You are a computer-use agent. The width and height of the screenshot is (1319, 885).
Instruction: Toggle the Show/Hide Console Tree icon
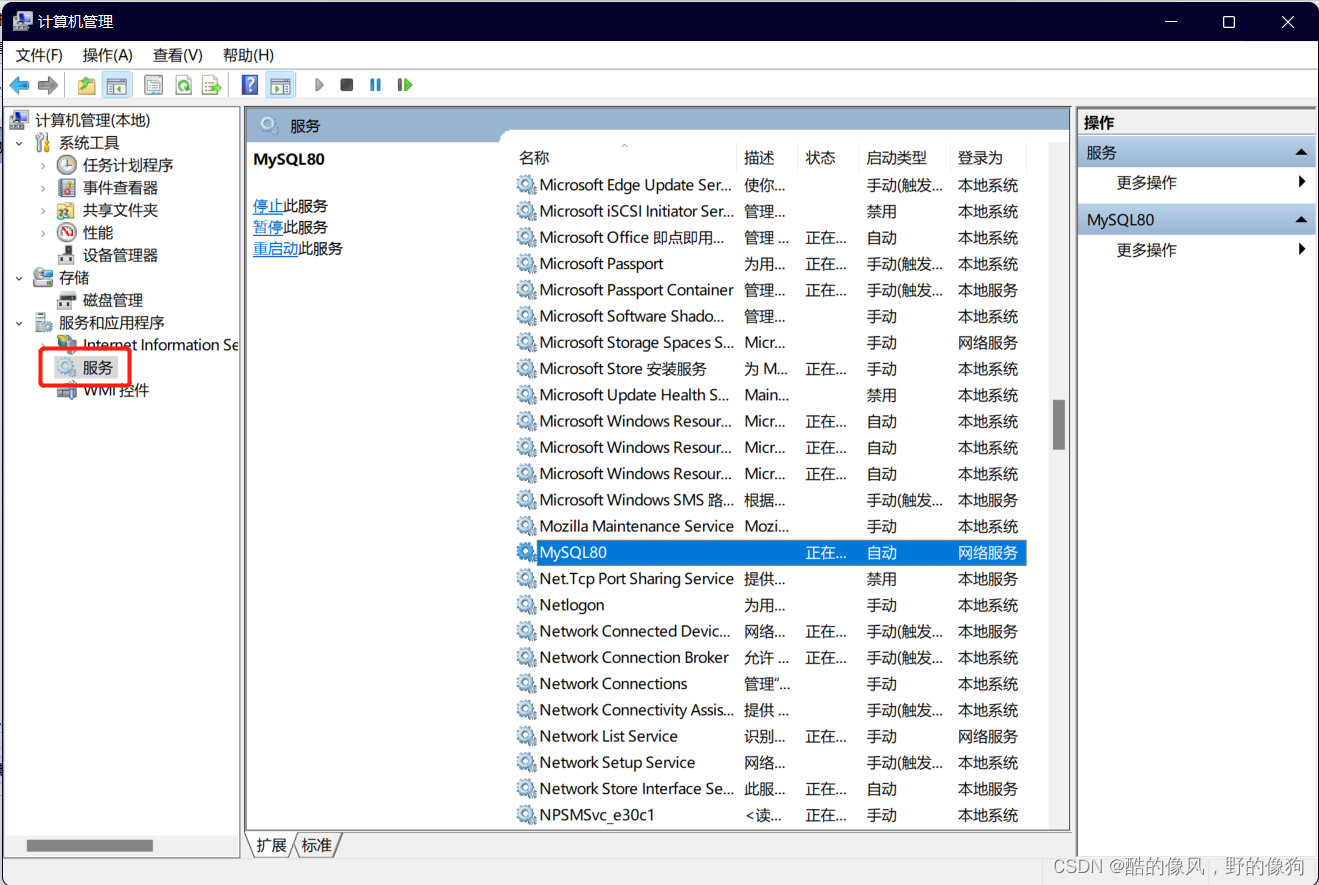click(117, 85)
